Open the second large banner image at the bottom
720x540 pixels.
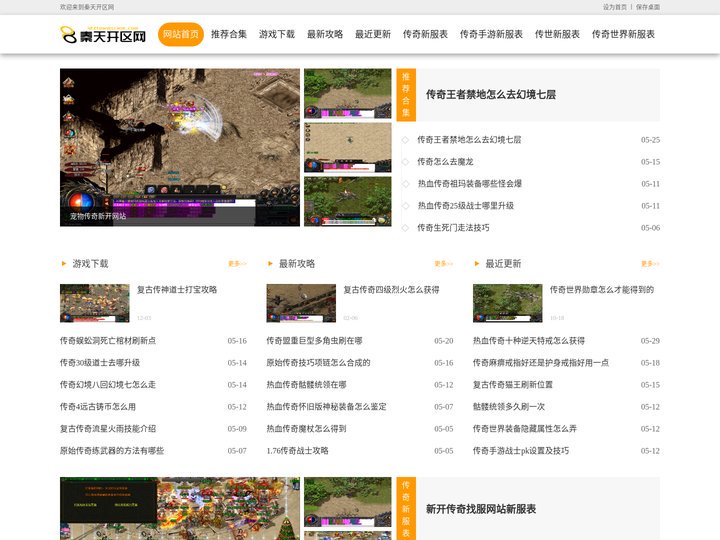180,508
